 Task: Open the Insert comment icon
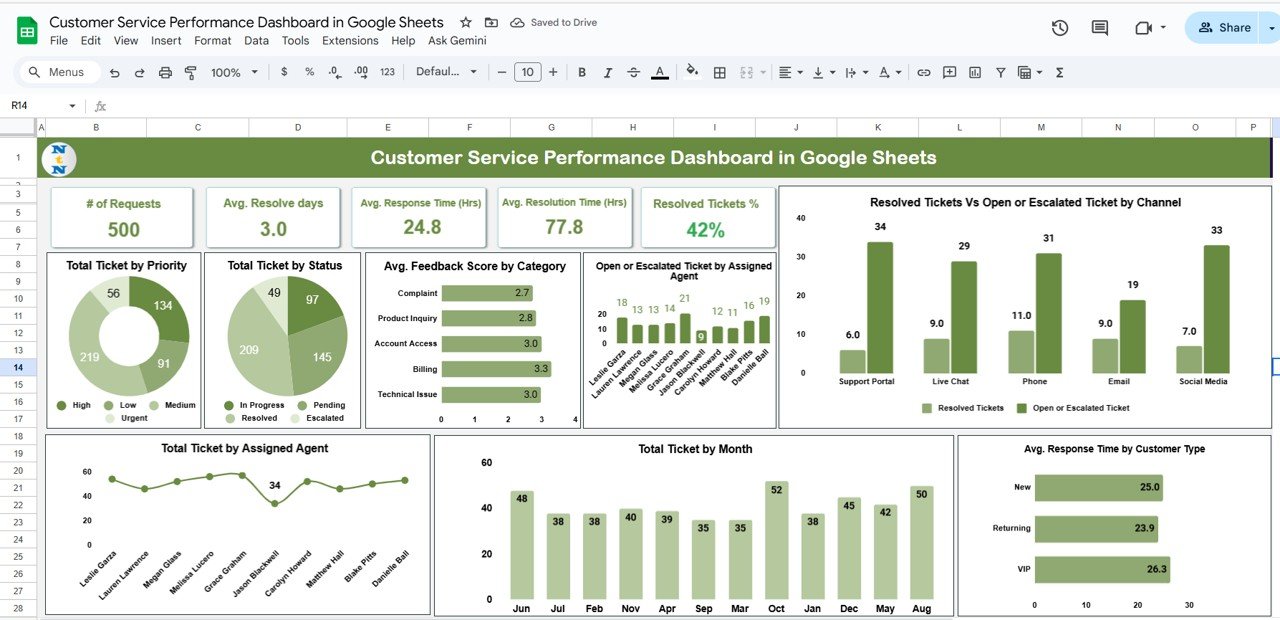pos(949,72)
